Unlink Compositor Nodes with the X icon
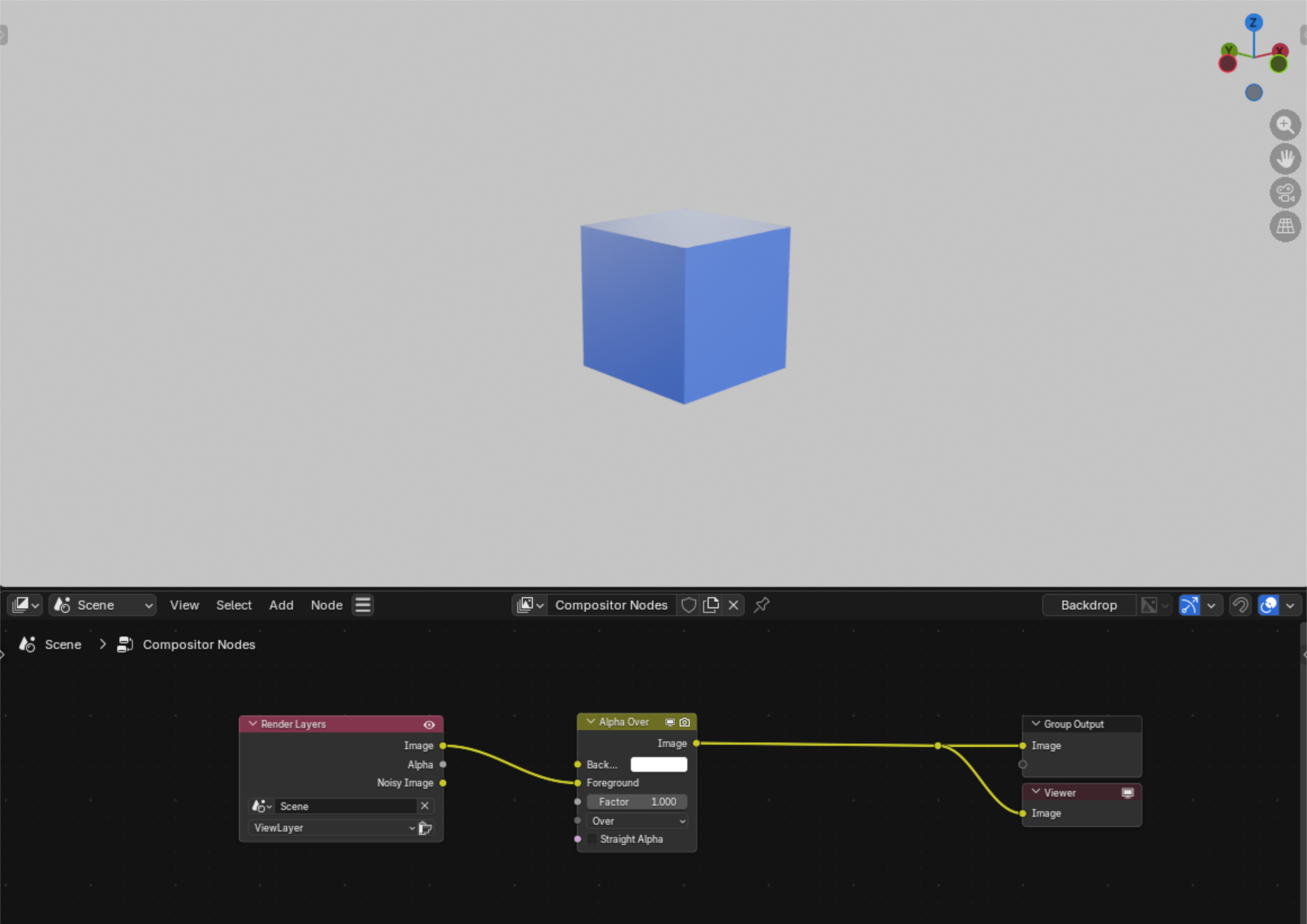This screenshot has height=924, width=1307. click(733, 605)
